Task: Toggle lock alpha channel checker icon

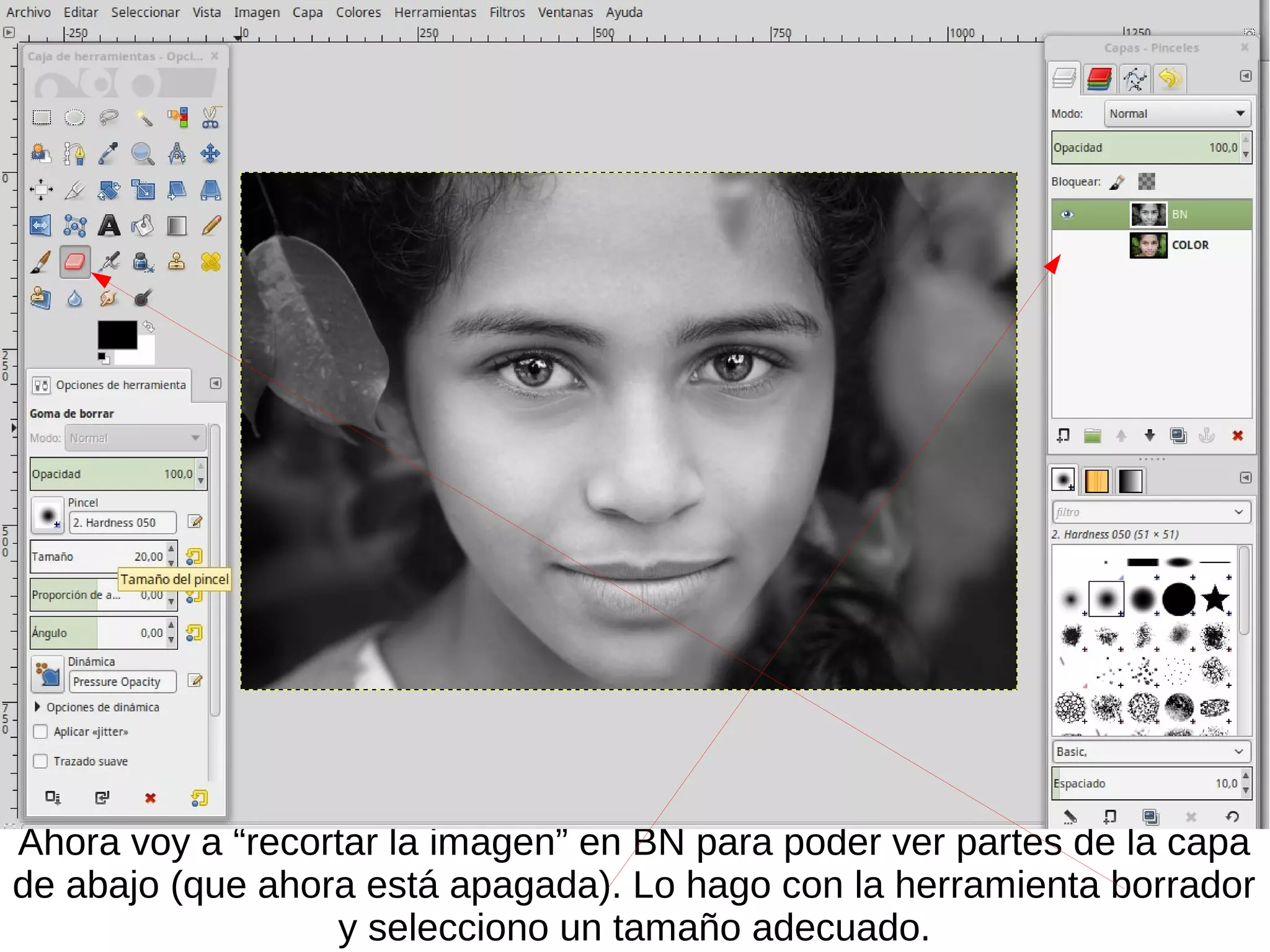Action: [1147, 182]
